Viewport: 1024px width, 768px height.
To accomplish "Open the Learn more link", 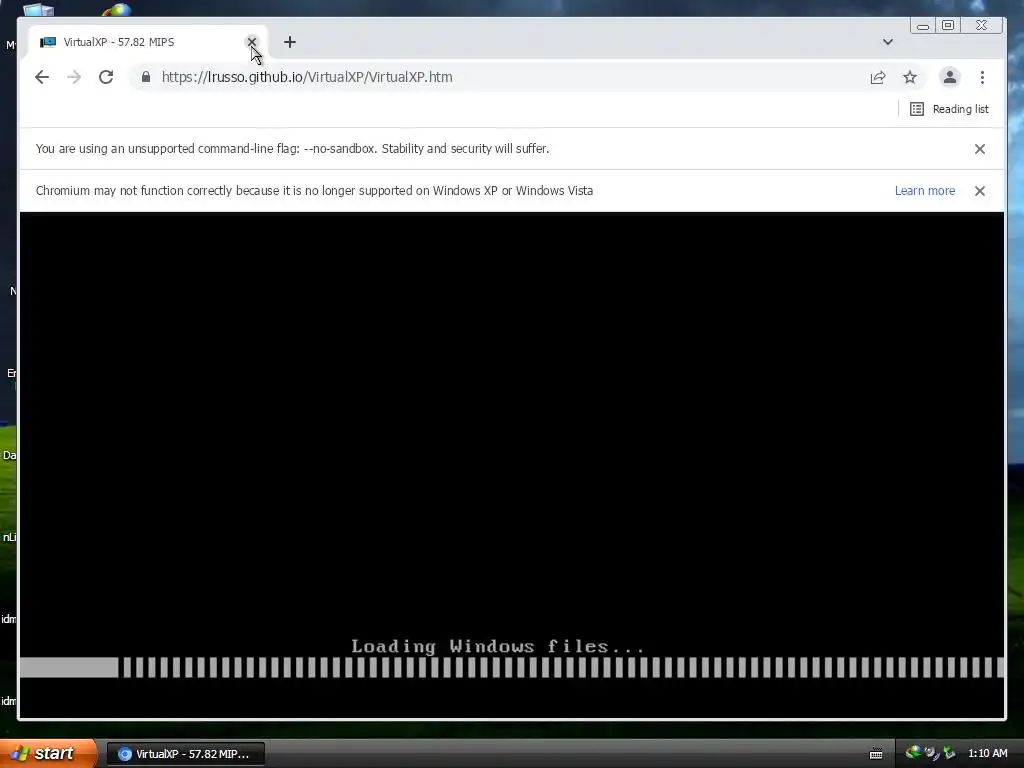I will pyautogui.click(x=925, y=191).
